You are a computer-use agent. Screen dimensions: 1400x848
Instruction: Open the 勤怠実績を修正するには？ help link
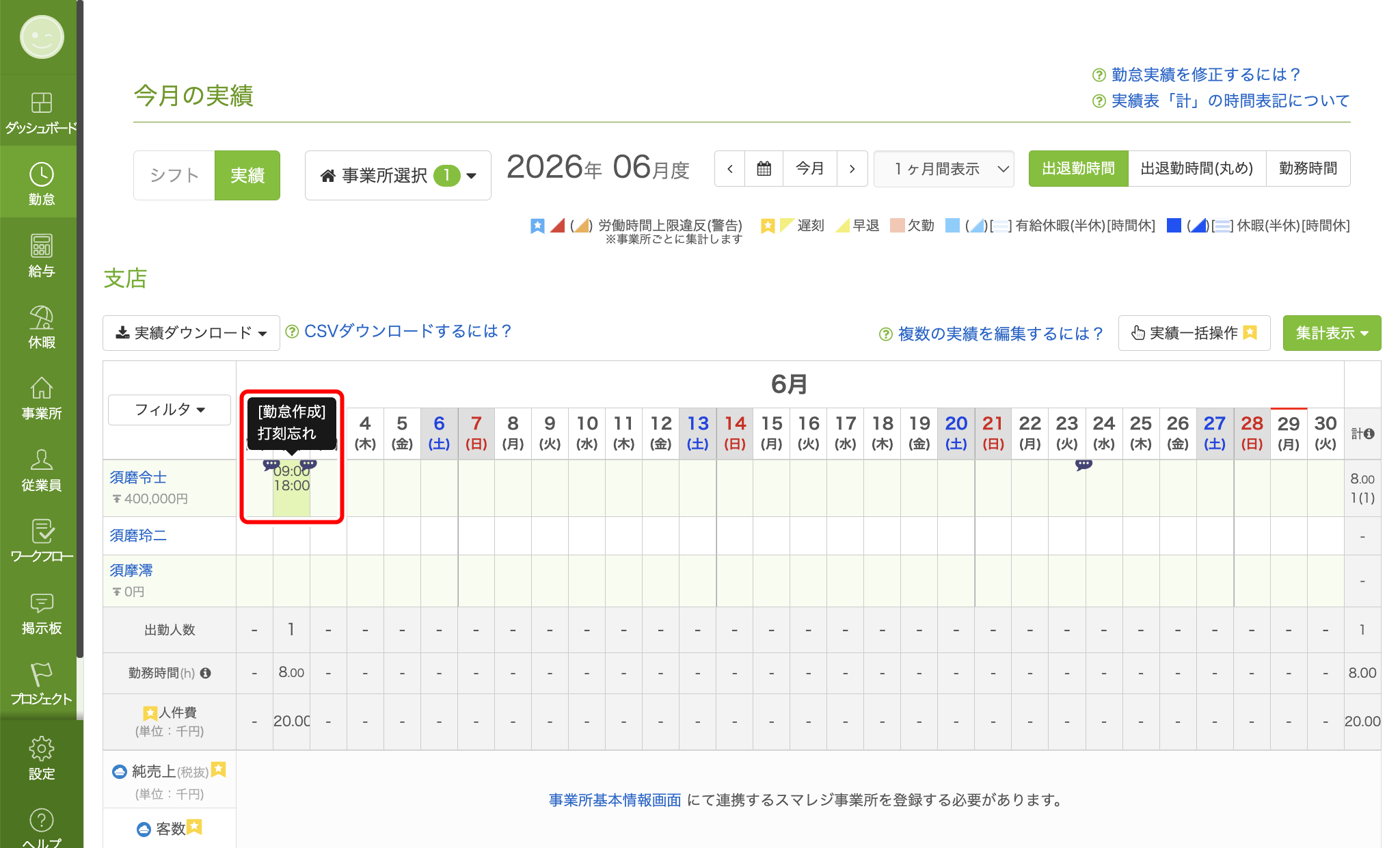(x=1205, y=75)
